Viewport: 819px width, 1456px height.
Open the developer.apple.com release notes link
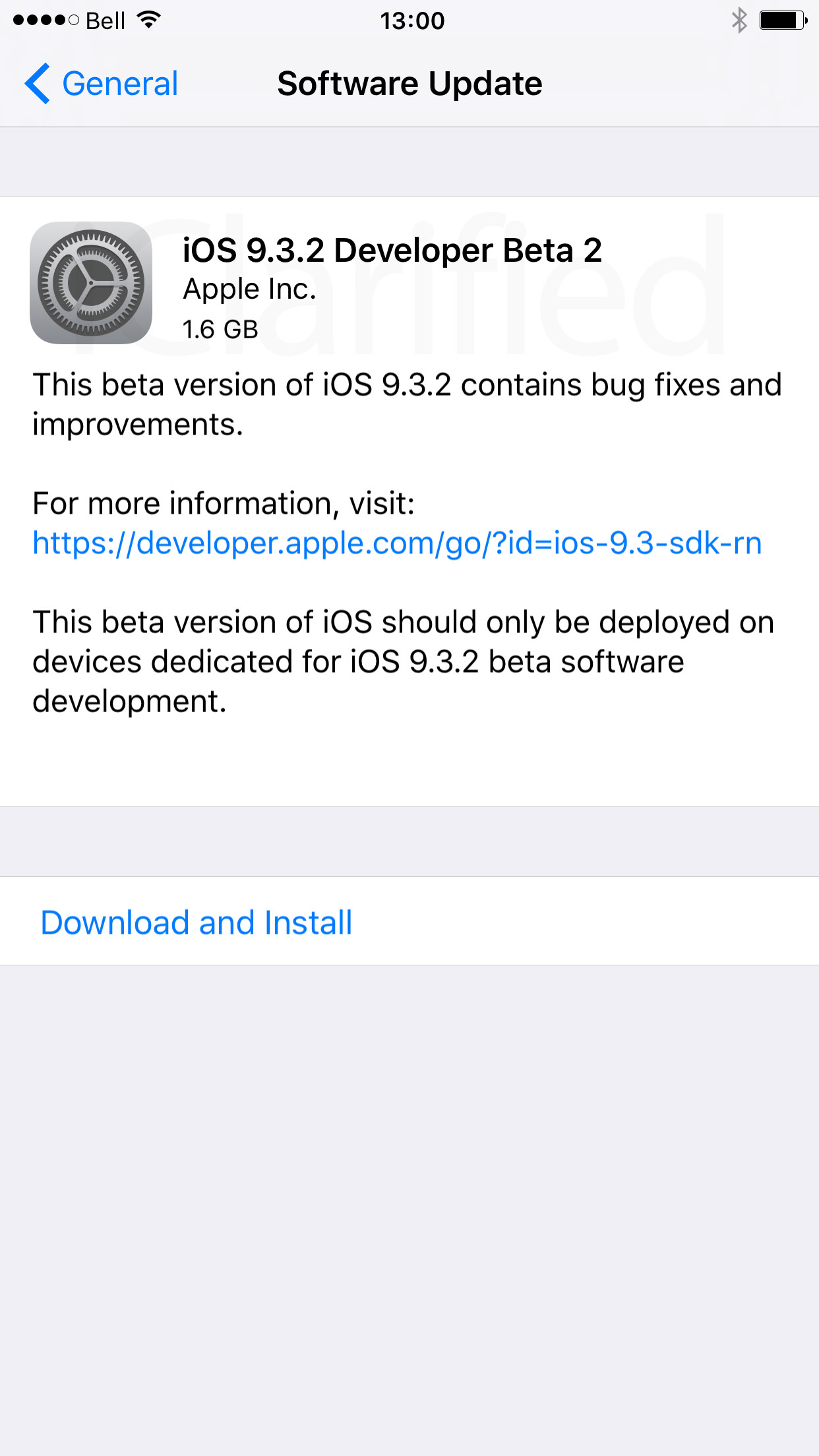(x=397, y=543)
